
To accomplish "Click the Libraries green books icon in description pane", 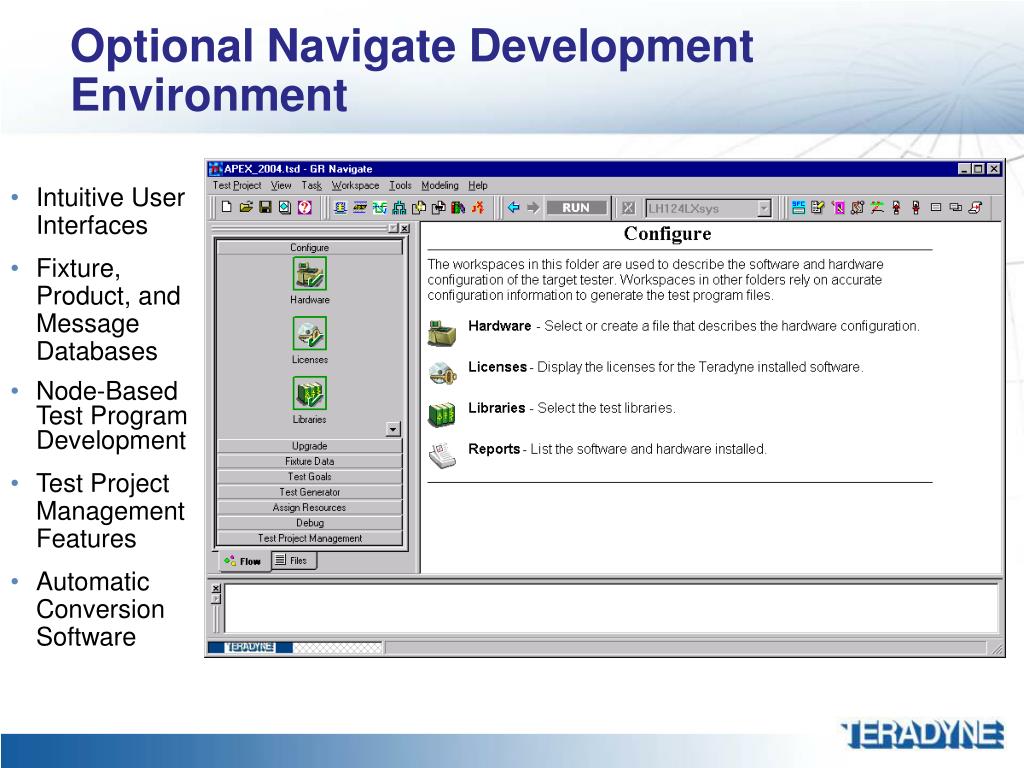I will click(442, 415).
